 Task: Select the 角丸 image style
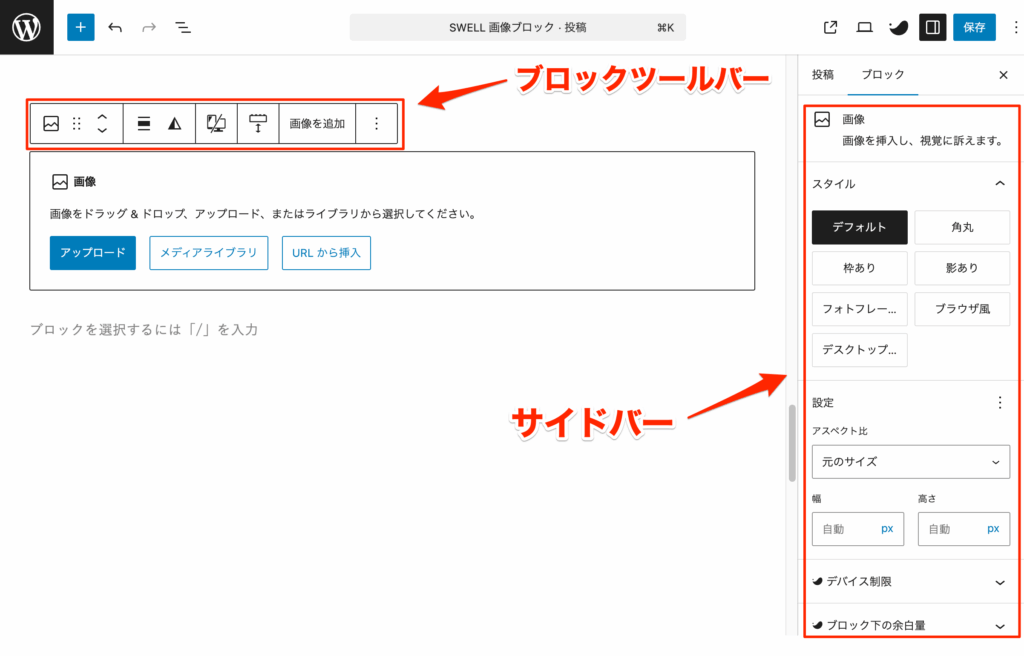coord(962,227)
